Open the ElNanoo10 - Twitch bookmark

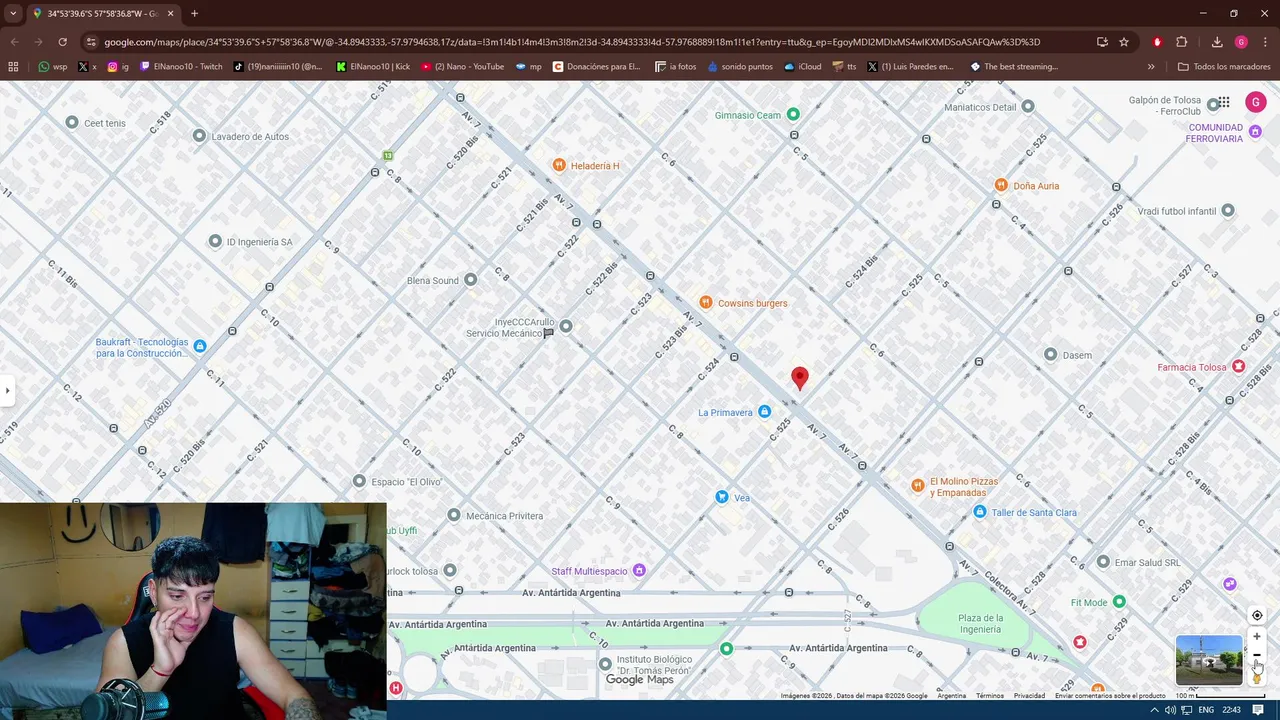pos(181,67)
